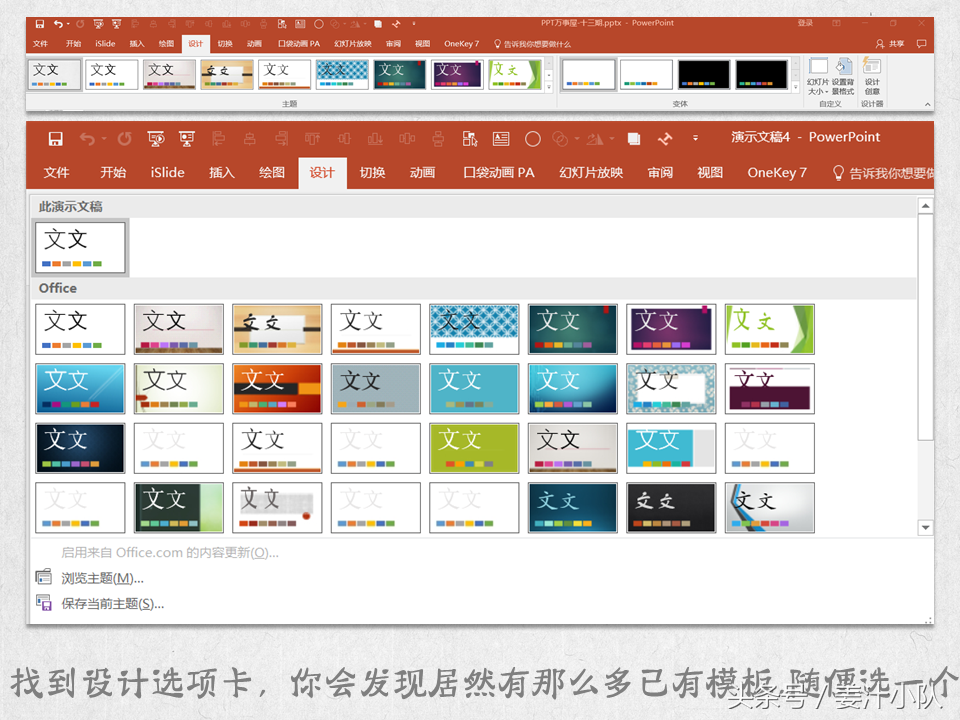Start slideshow from current slide in 演示文稿4 toolbar
Viewport: 960px width, 720px height.
tap(187, 139)
